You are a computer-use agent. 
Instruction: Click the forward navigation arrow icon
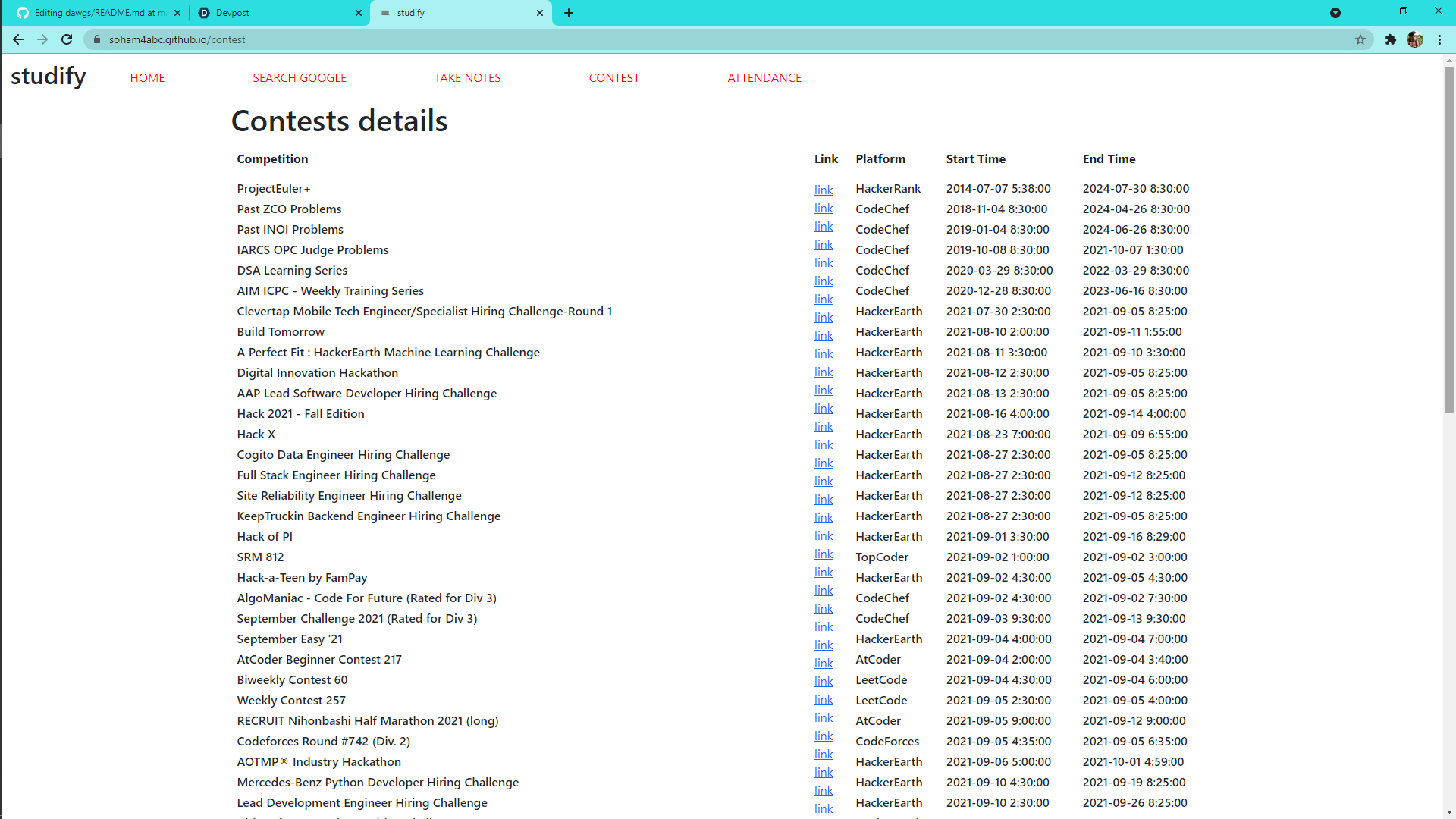(42, 39)
